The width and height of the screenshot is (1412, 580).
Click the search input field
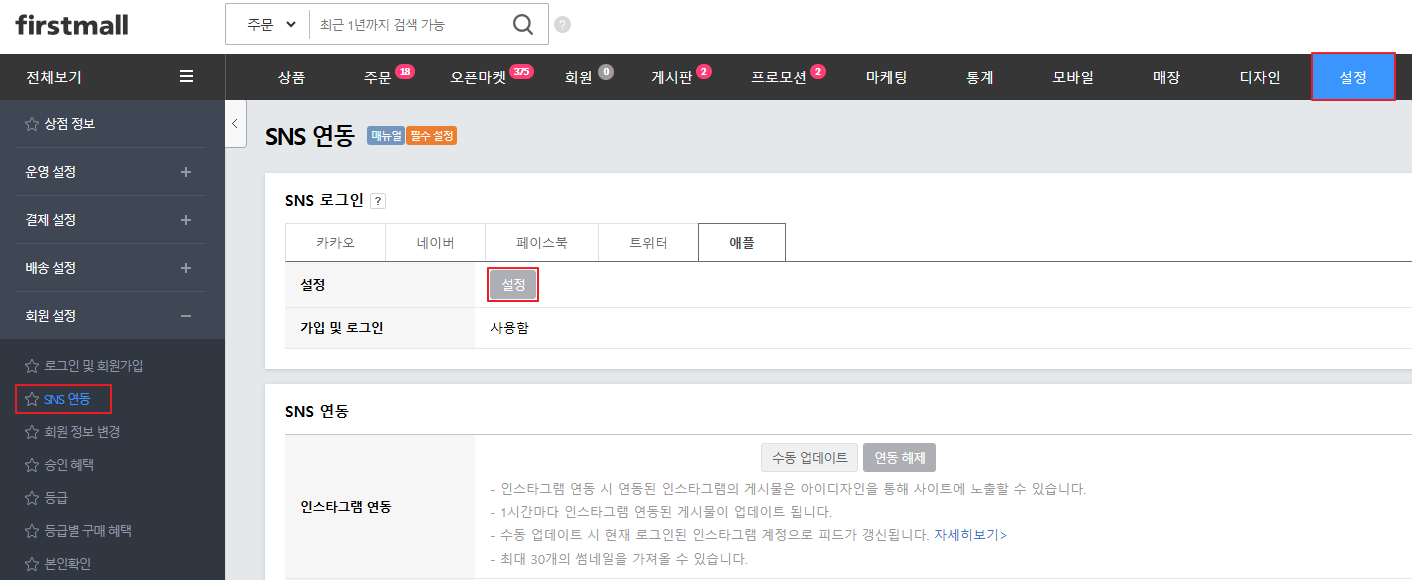coord(410,25)
